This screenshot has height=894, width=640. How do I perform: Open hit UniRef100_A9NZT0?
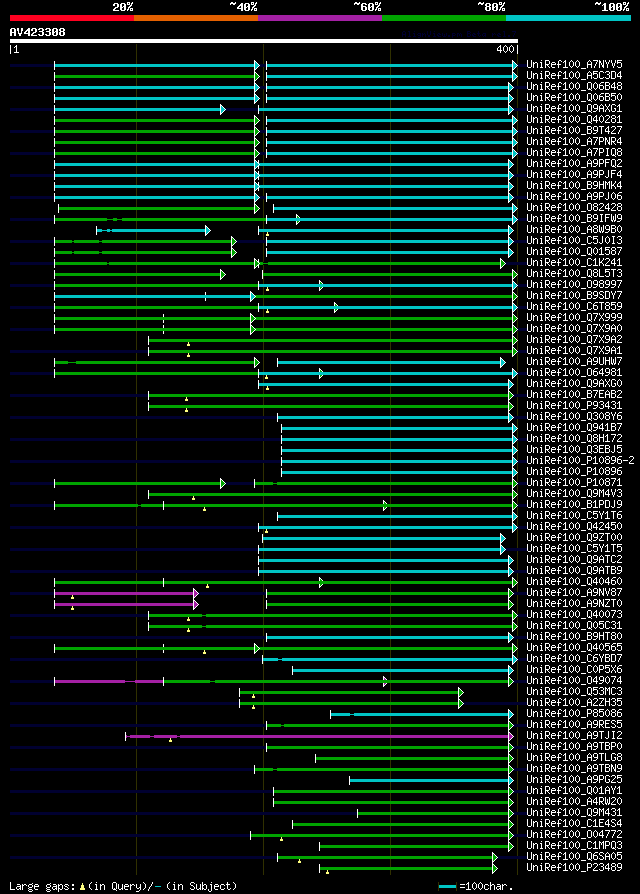574,604
